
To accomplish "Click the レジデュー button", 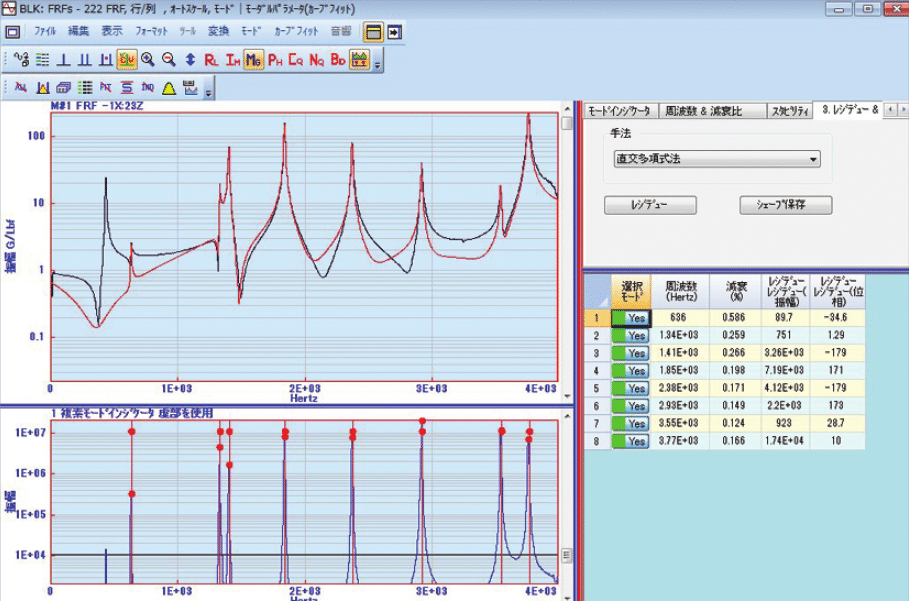I will pos(650,205).
